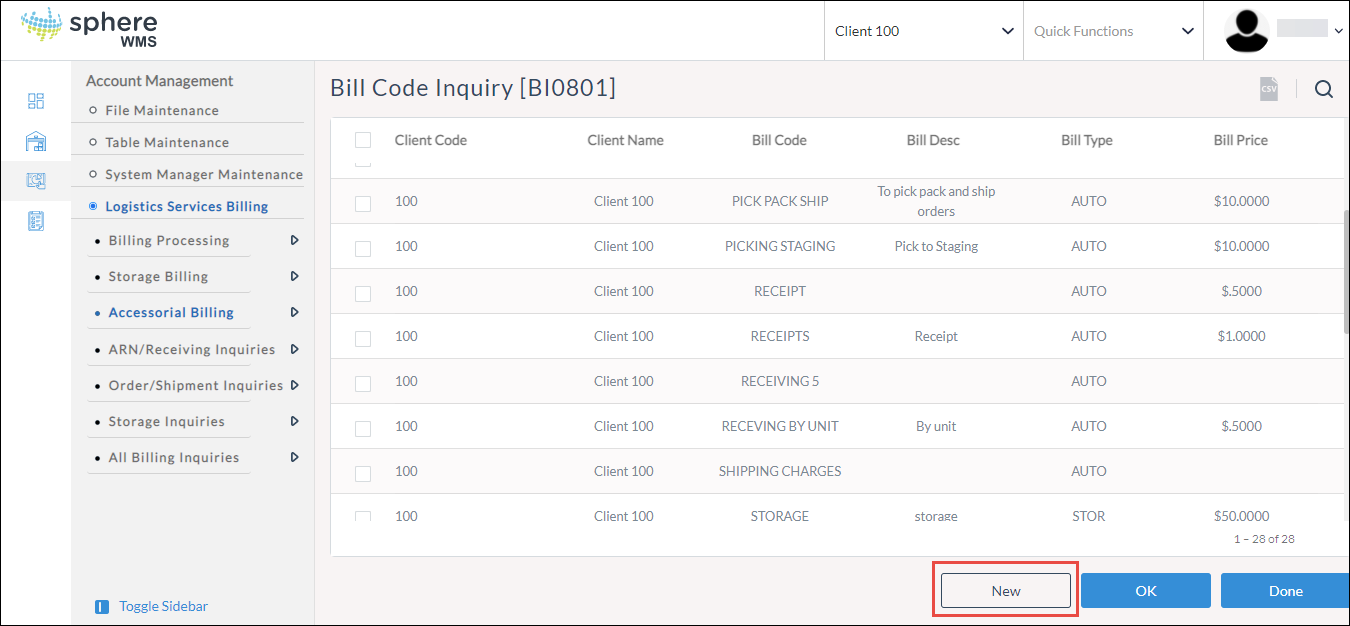This screenshot has height=626, width=1350.
Task: Check the STORAGE row checkbox
Action: (x=363, y=517)
